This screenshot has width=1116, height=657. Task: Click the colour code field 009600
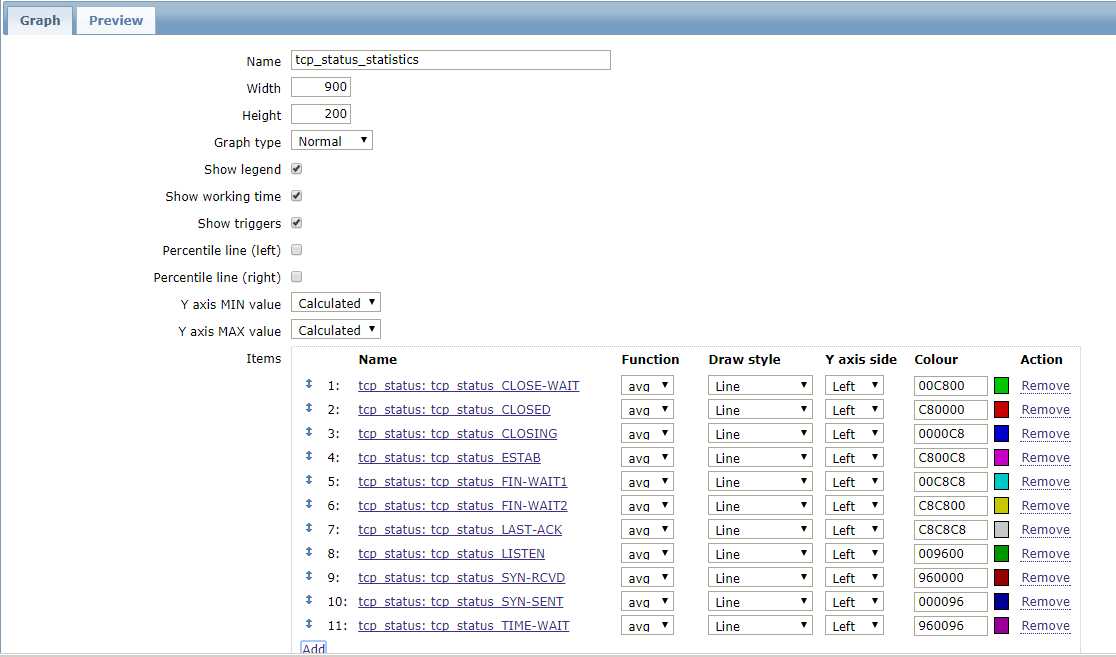(x=951, y=554)
